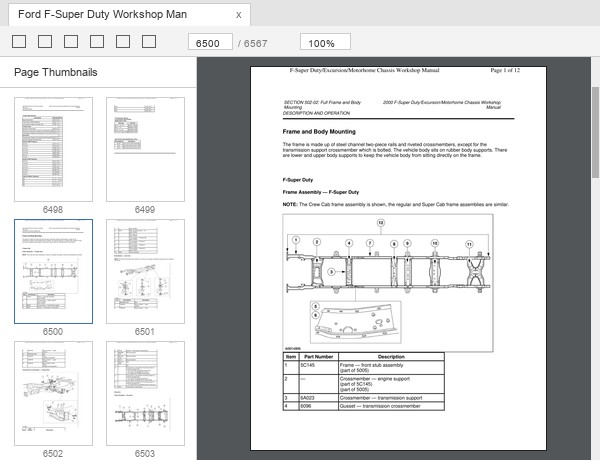Click the second toolbar square icon

45,41
